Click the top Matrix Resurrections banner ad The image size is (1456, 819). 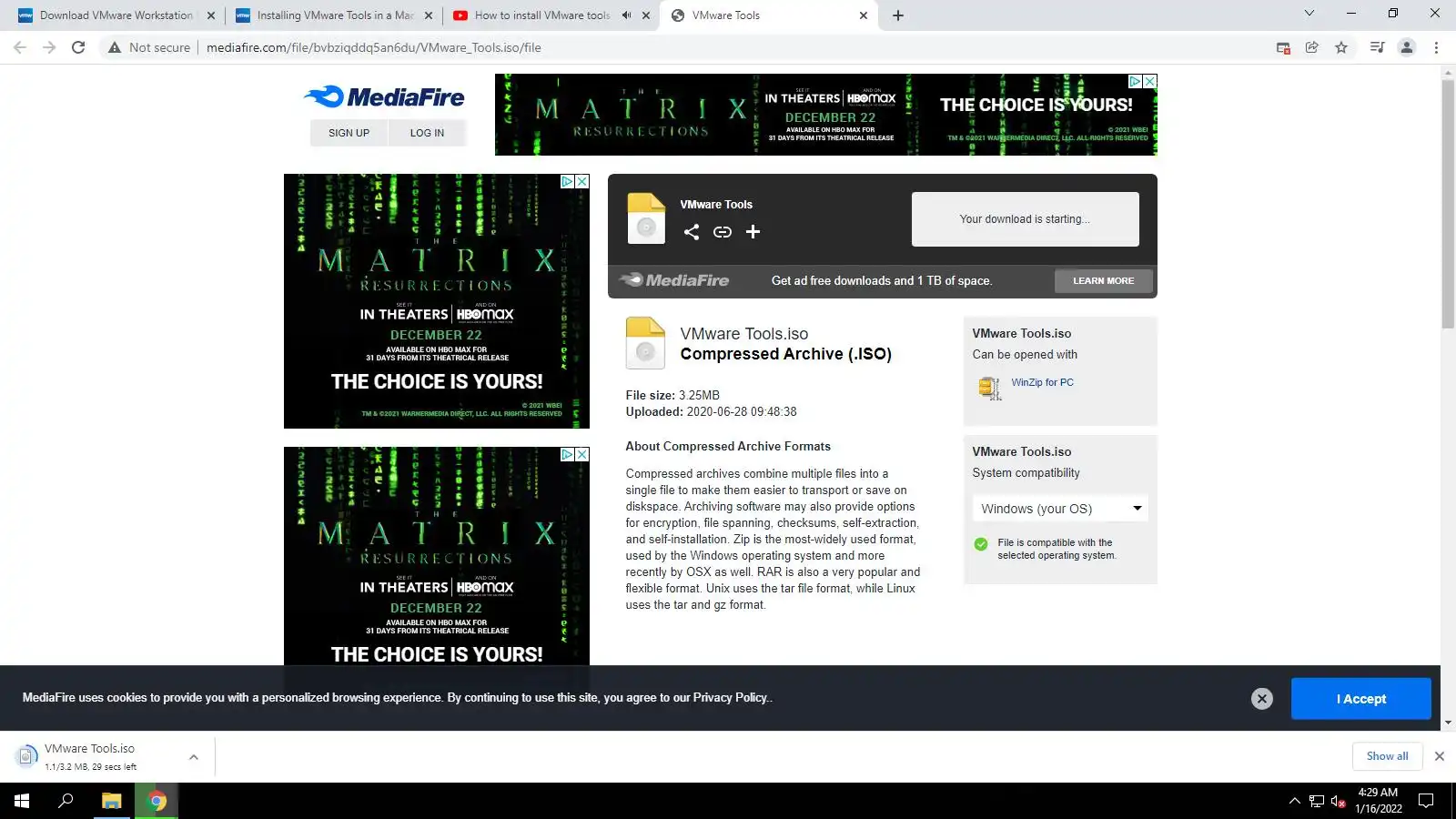825,115
